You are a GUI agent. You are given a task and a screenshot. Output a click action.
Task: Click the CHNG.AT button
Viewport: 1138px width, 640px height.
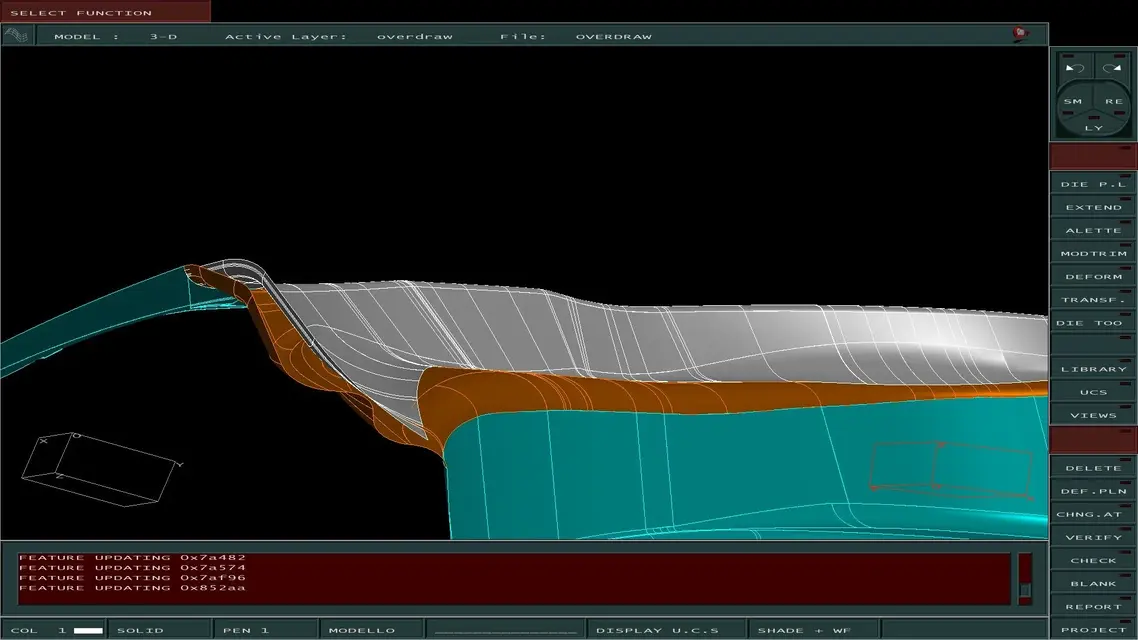click(x=1093, y=514)
